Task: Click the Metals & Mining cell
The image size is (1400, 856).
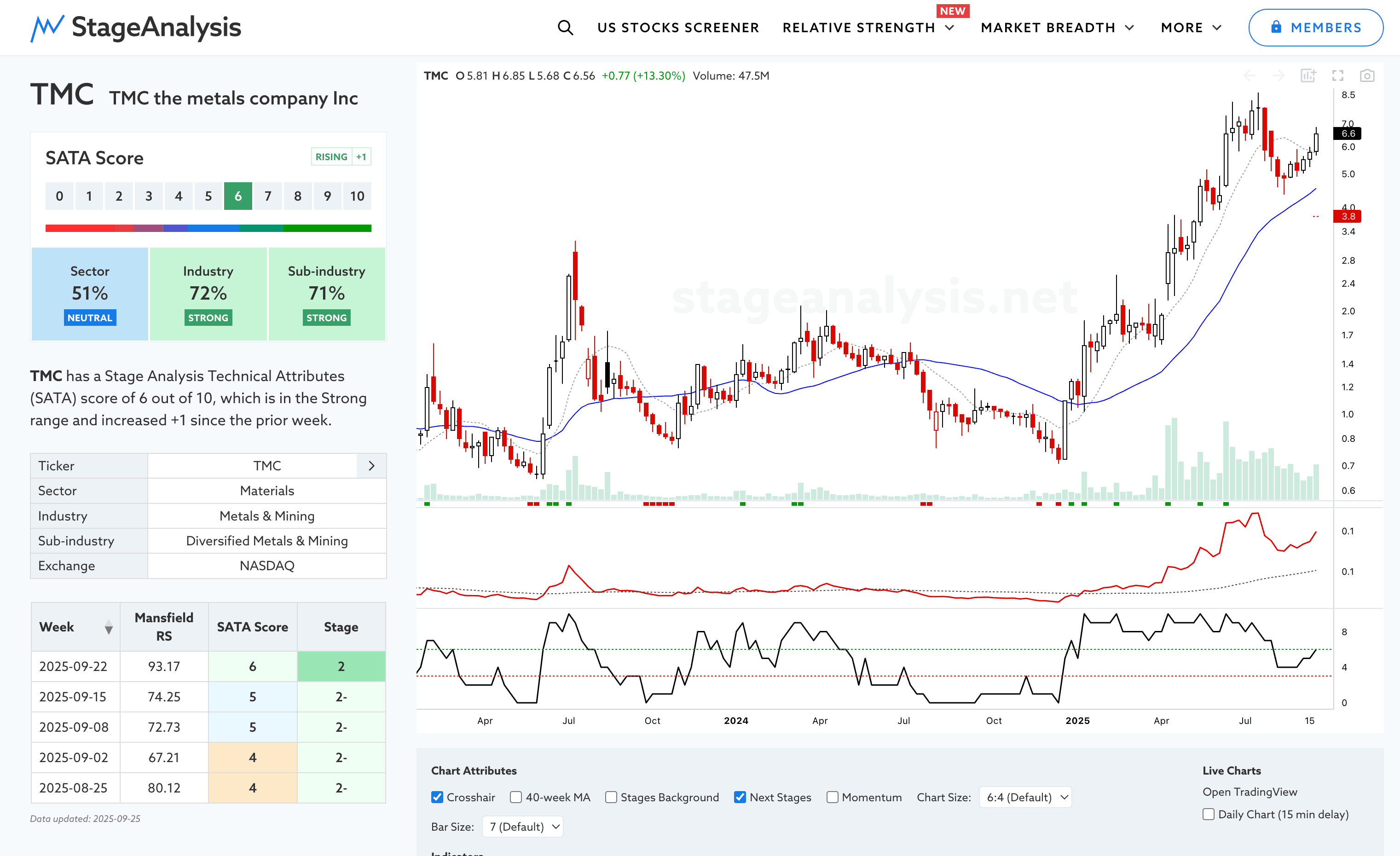Action: pos(267,516)
